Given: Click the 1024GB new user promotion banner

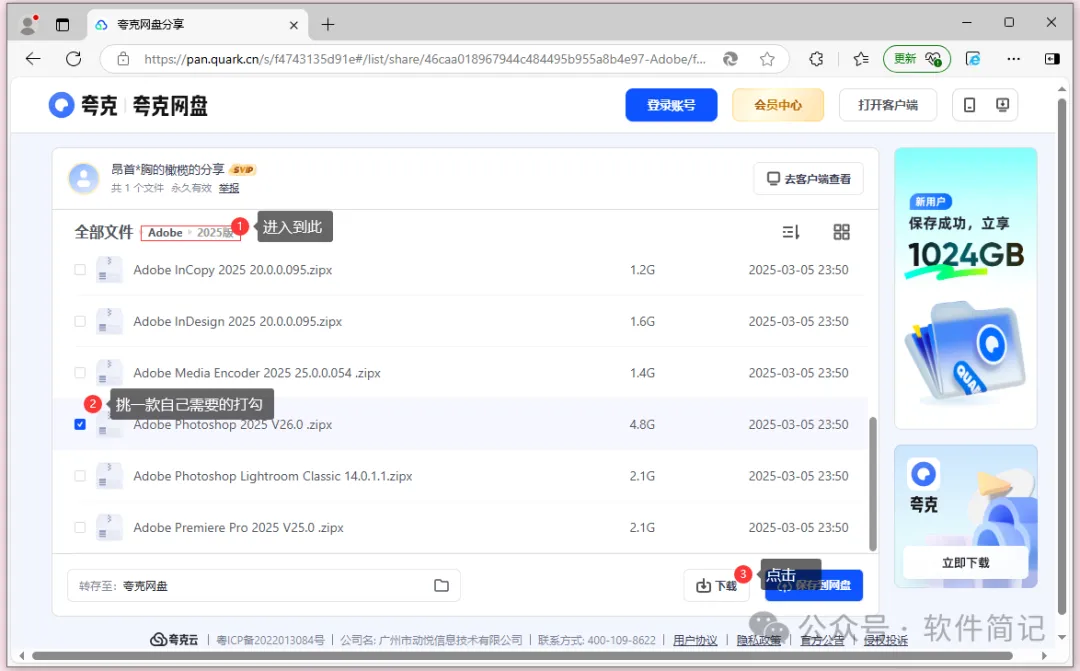Looking at the screenshot, I should (x=966, y=288).
